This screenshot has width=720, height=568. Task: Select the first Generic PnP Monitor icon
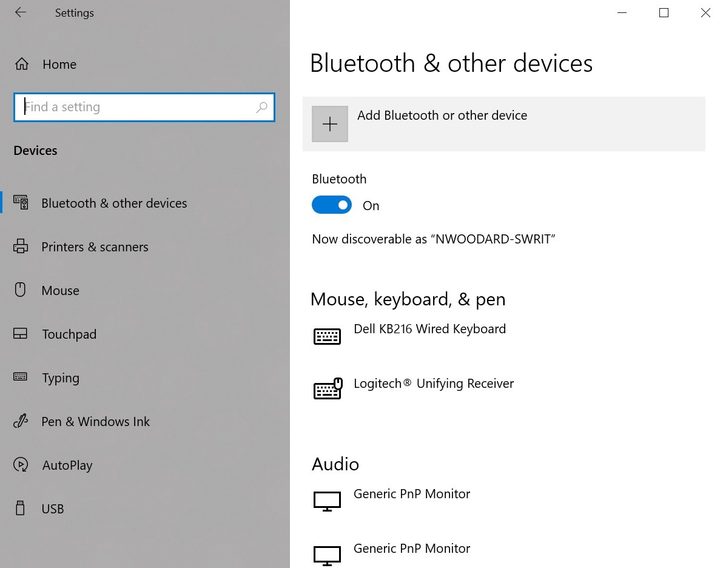327,501
